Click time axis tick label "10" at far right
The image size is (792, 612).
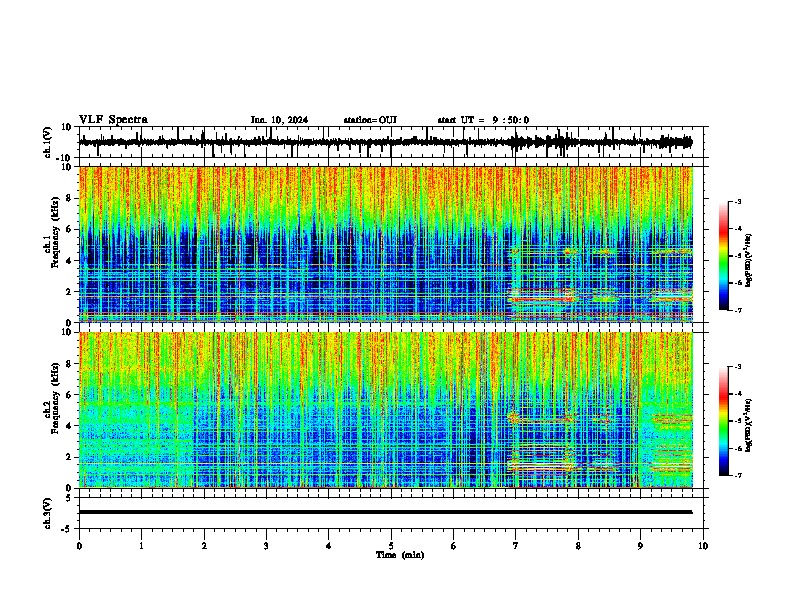703,546
